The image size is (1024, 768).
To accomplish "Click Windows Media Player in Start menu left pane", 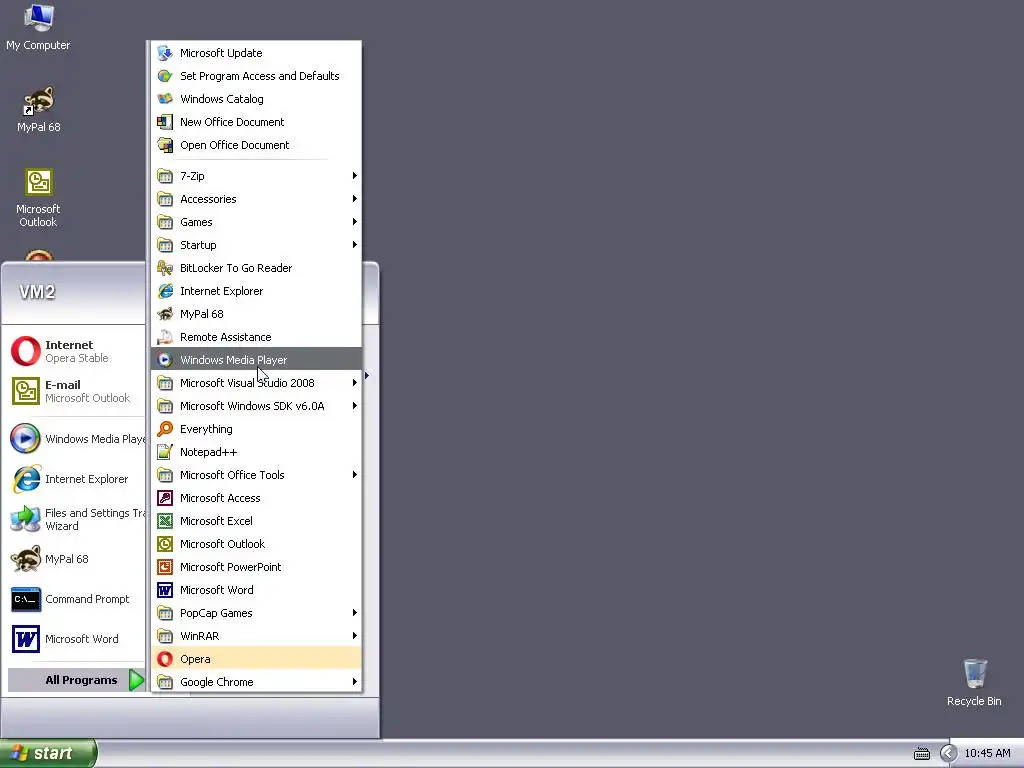I will [77, 439].
